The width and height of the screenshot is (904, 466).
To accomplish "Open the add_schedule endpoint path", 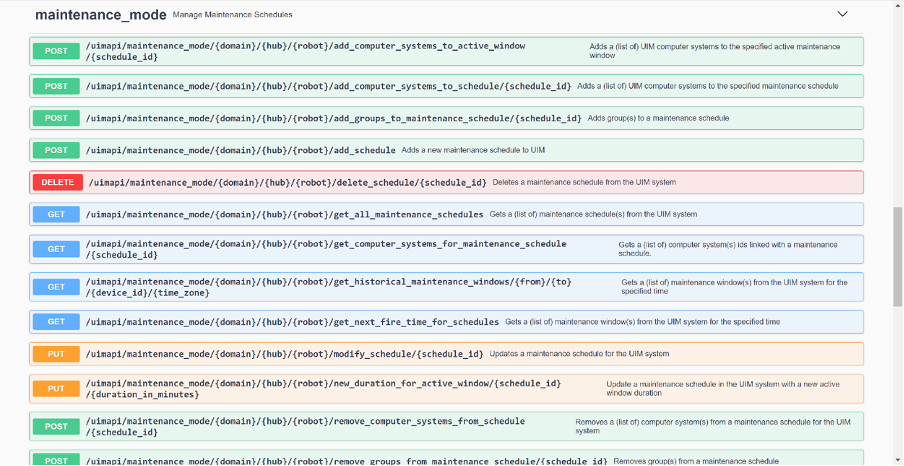I will tap(240, 150).
